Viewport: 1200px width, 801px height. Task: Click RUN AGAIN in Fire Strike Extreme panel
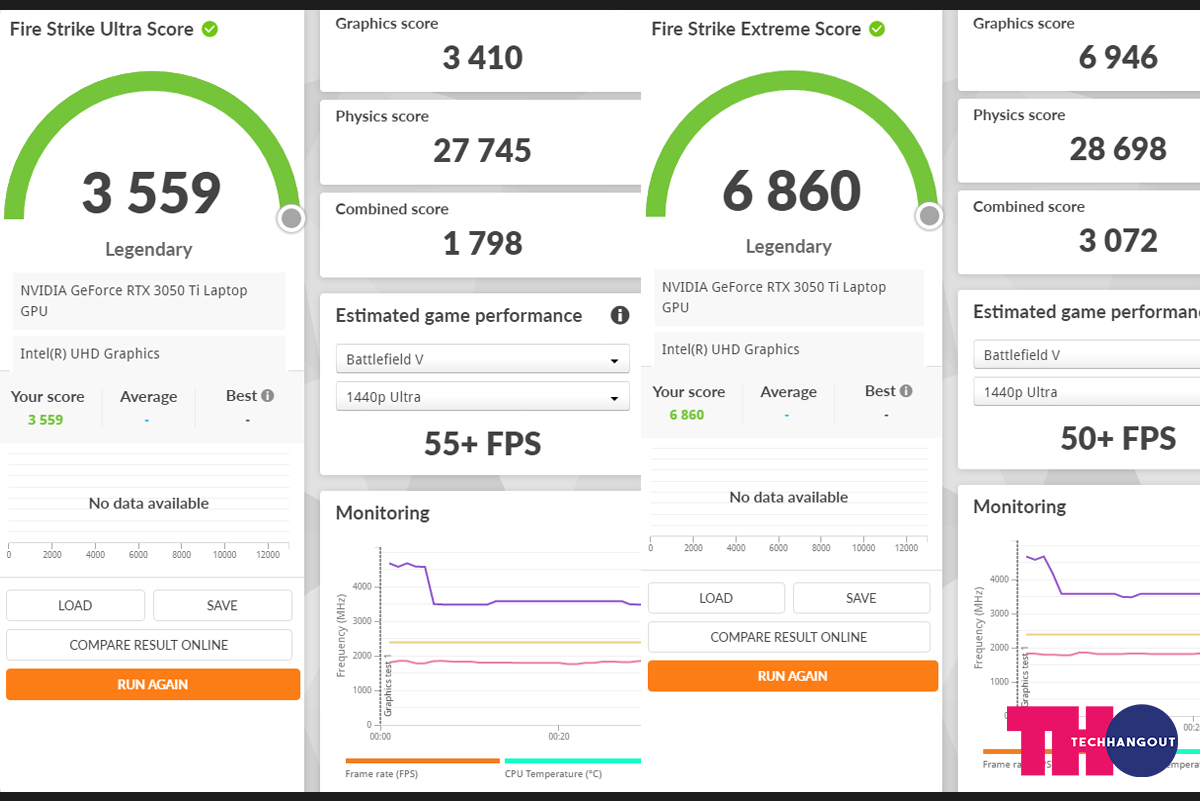[x=793, y=676]
